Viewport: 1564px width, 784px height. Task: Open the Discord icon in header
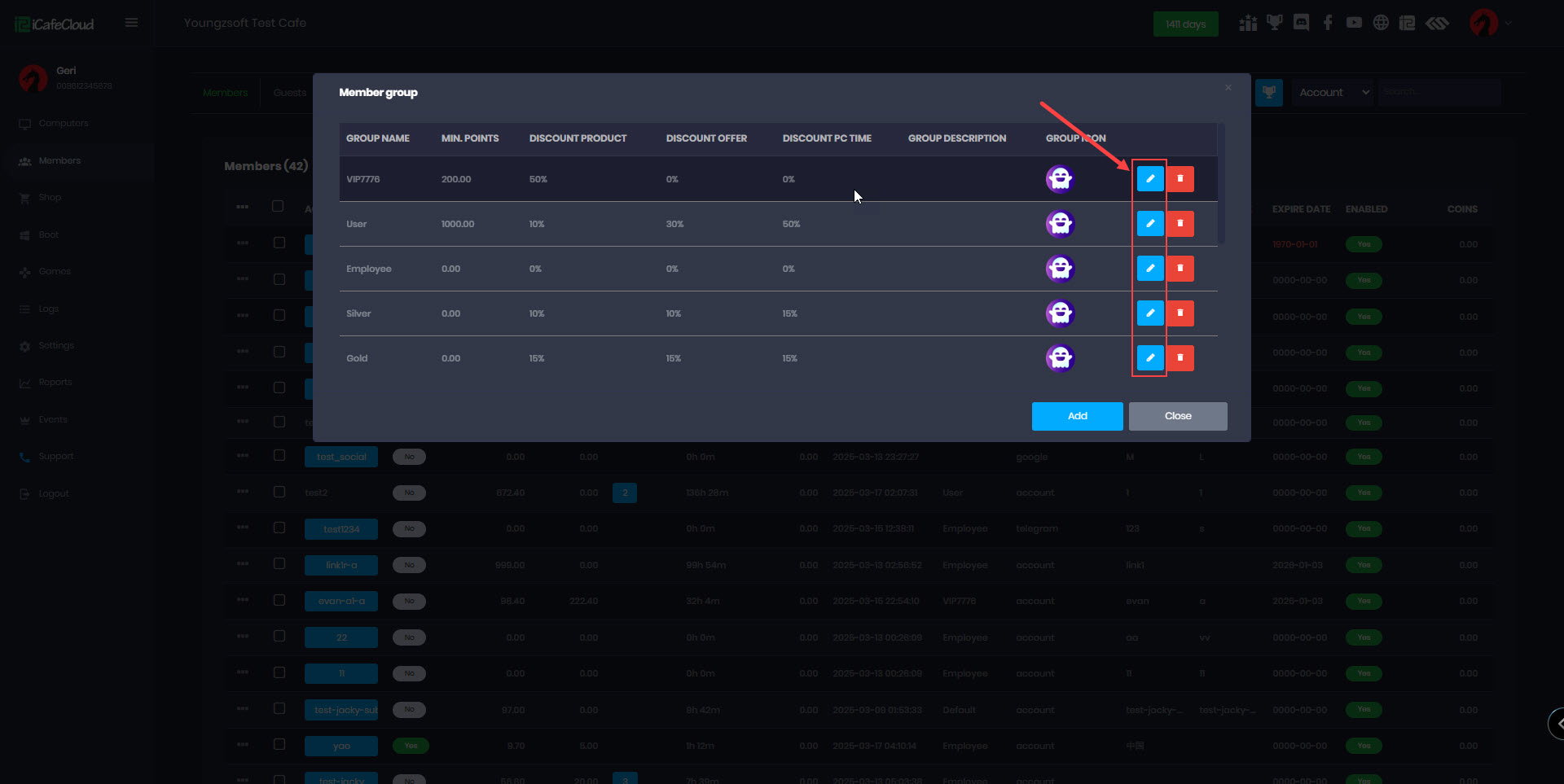point(1301,23)
